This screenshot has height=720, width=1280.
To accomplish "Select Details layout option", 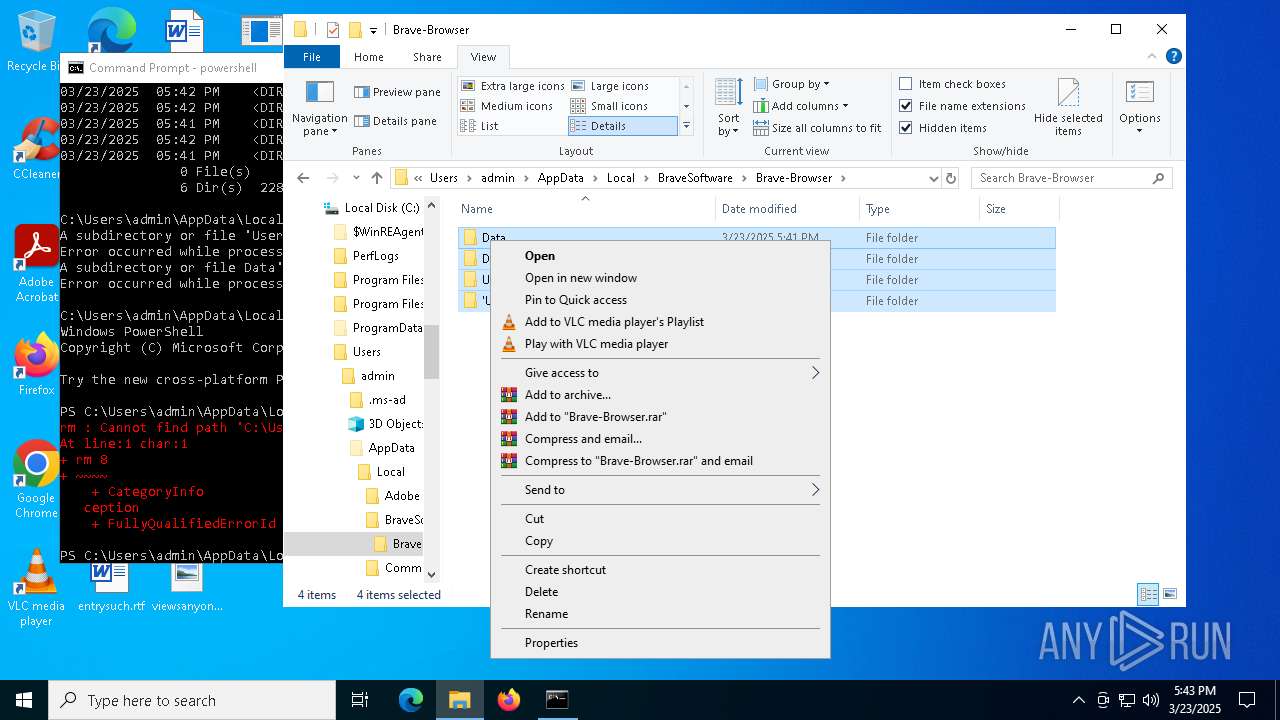I will 622,126.
